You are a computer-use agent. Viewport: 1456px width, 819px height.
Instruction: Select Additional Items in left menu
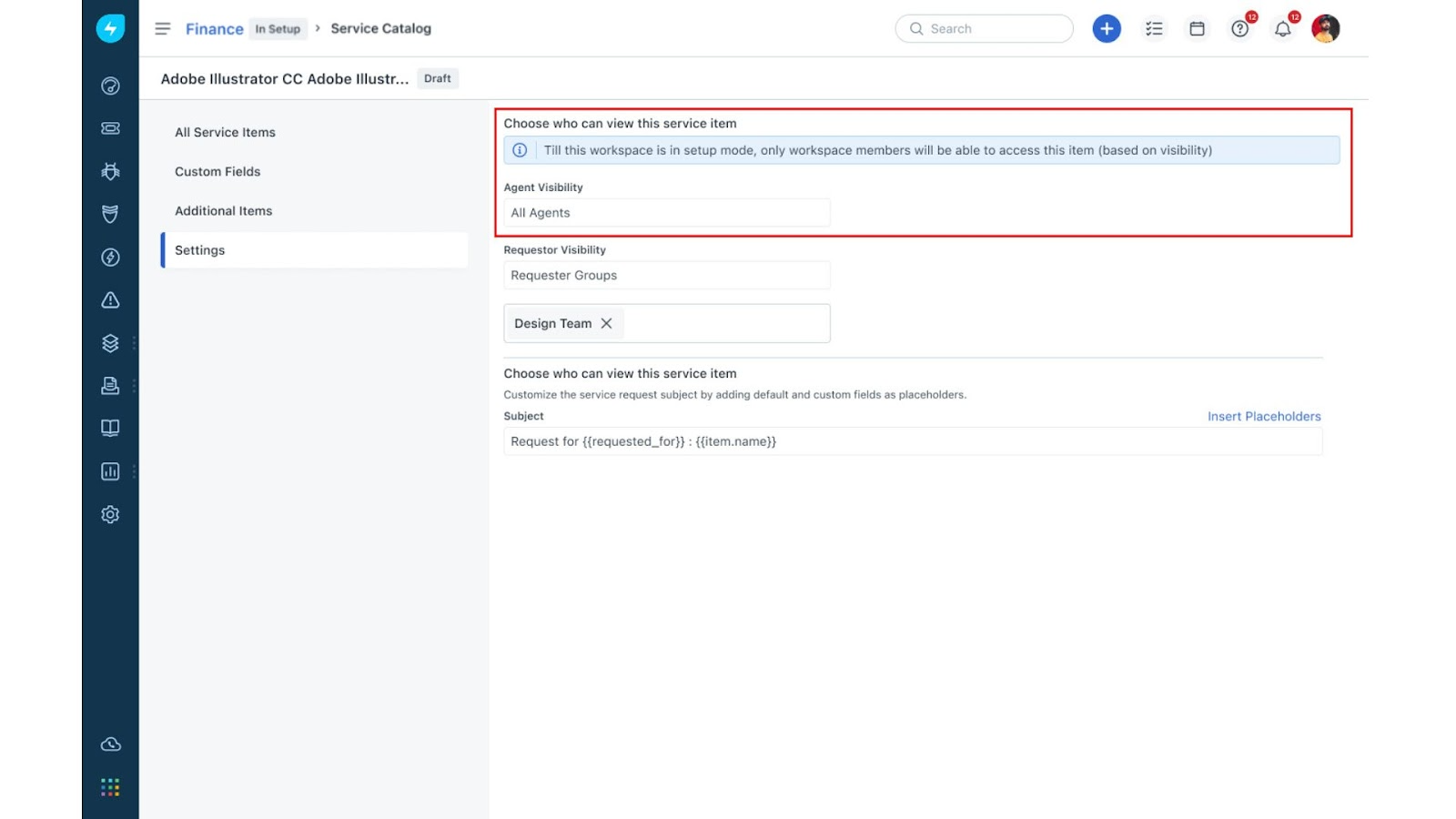224,210
